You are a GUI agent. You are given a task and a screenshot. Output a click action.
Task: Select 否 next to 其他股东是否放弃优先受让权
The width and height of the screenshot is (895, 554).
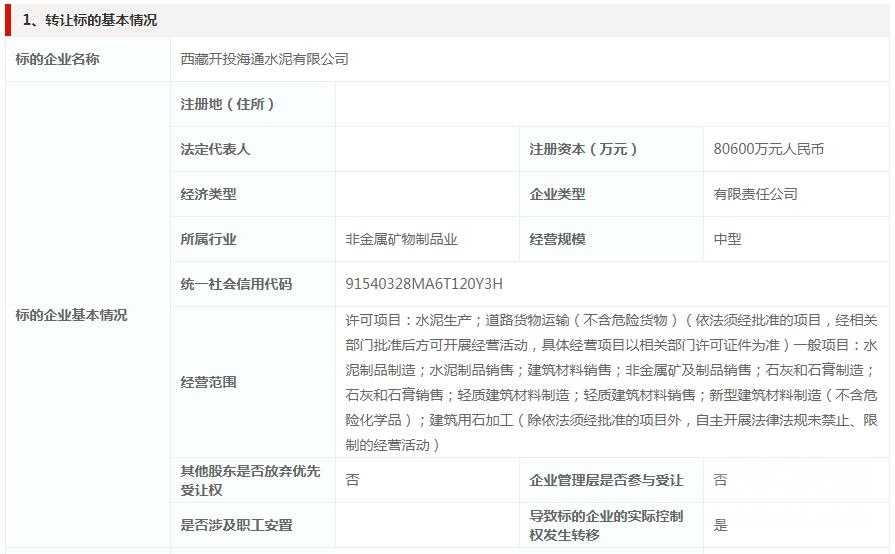(x=353, y=480)
